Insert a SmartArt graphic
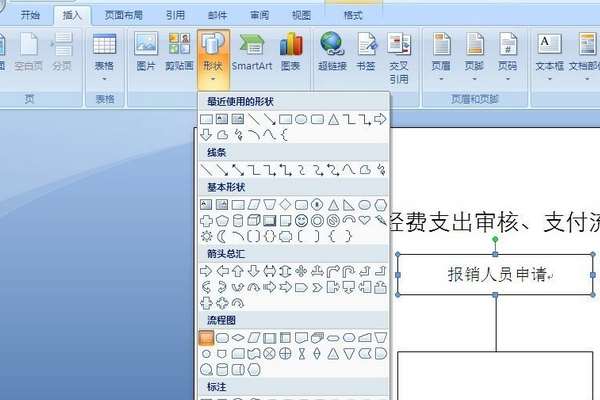 click(252, 52)
